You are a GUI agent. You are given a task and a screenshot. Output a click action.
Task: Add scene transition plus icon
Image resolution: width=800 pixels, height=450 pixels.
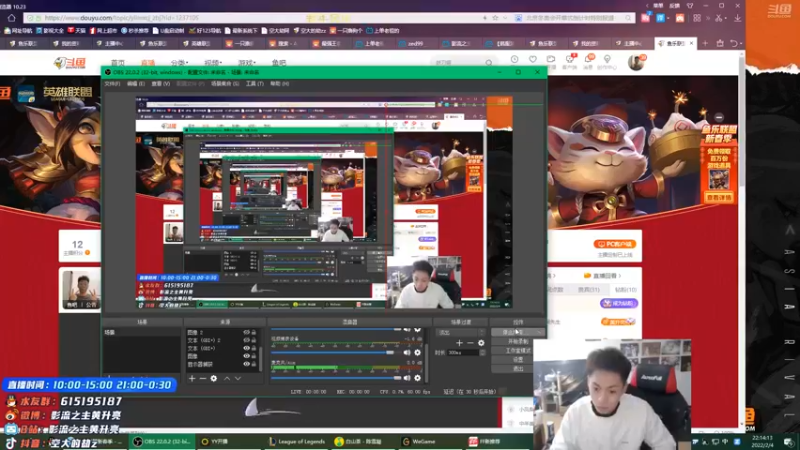click(x=459, y=343)
